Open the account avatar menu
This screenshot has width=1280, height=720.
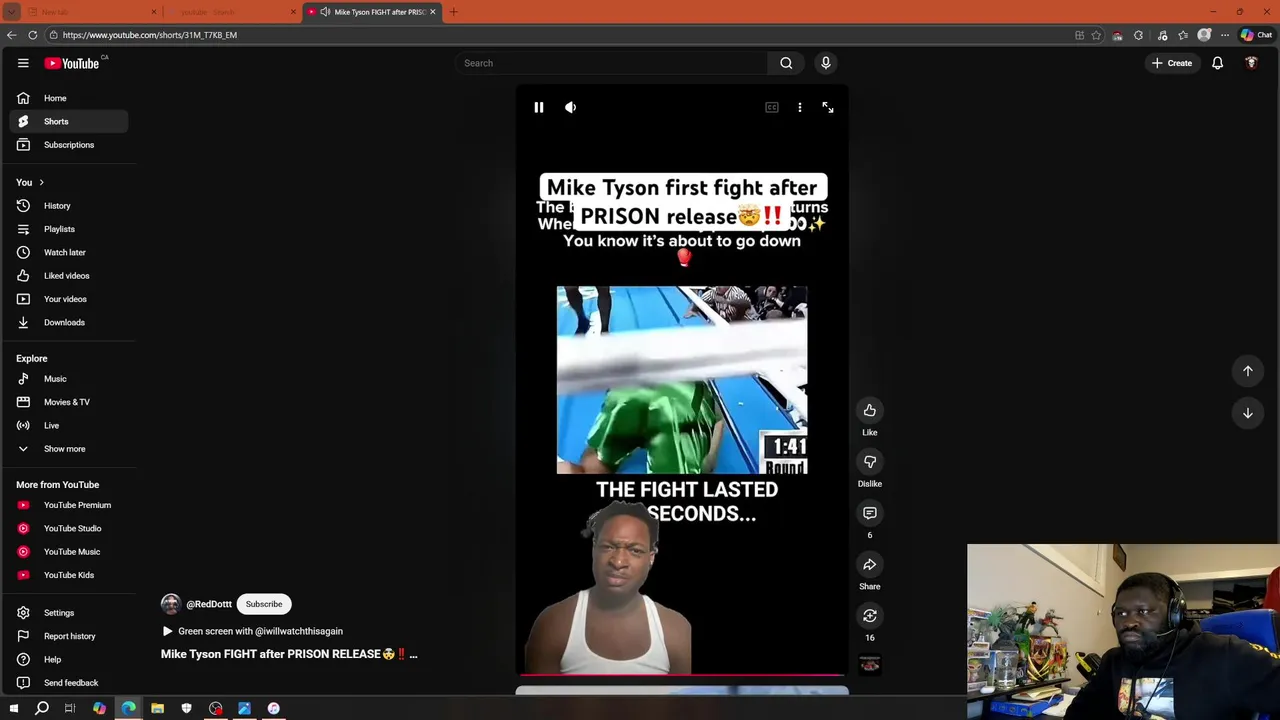(1251, 63)
